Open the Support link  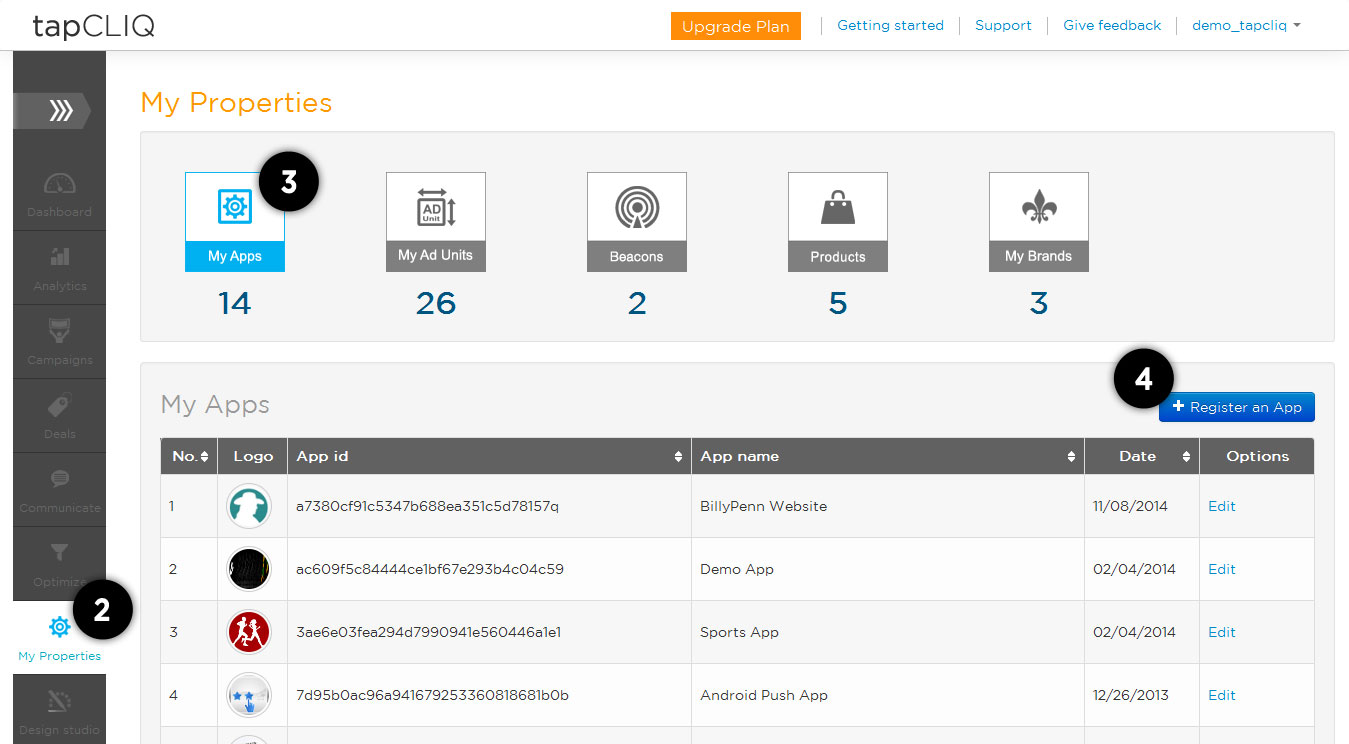[1003, 25]
